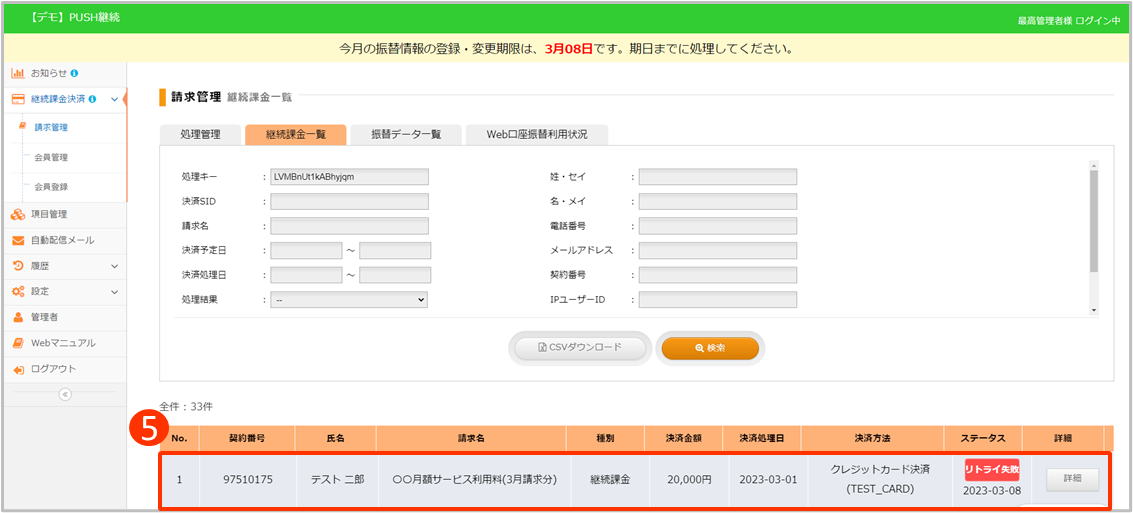This screenshot has width=1133, height=513.
Task: Click the お知らせ chart icon in sidebar
Action: point(18,74)
